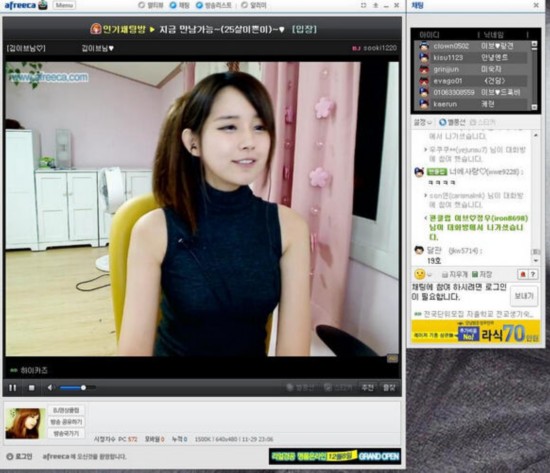
Task: Stop the broadcast with the square button
Action: (32, 388)
